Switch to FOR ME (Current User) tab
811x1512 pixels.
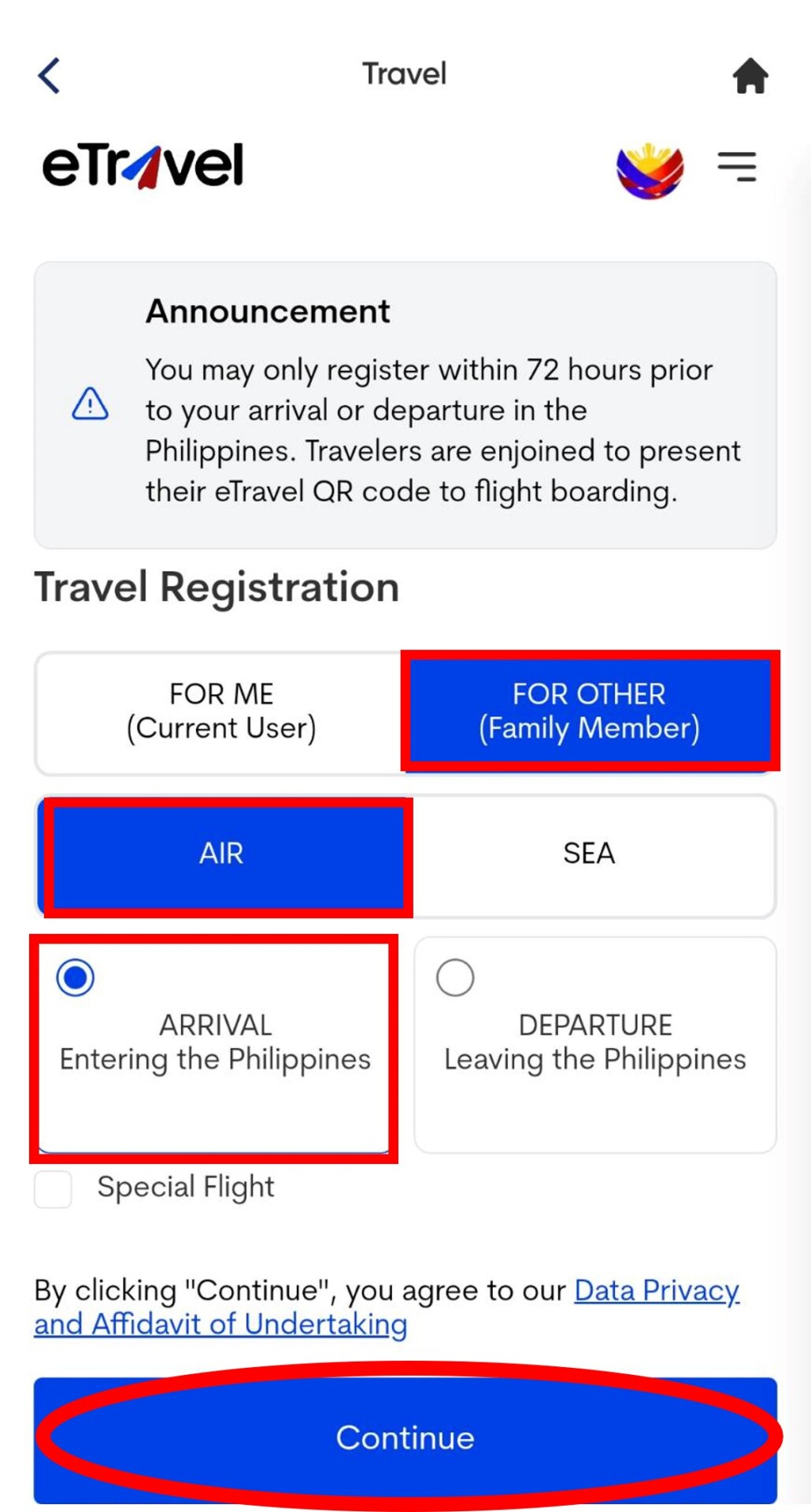coord(221,711)
